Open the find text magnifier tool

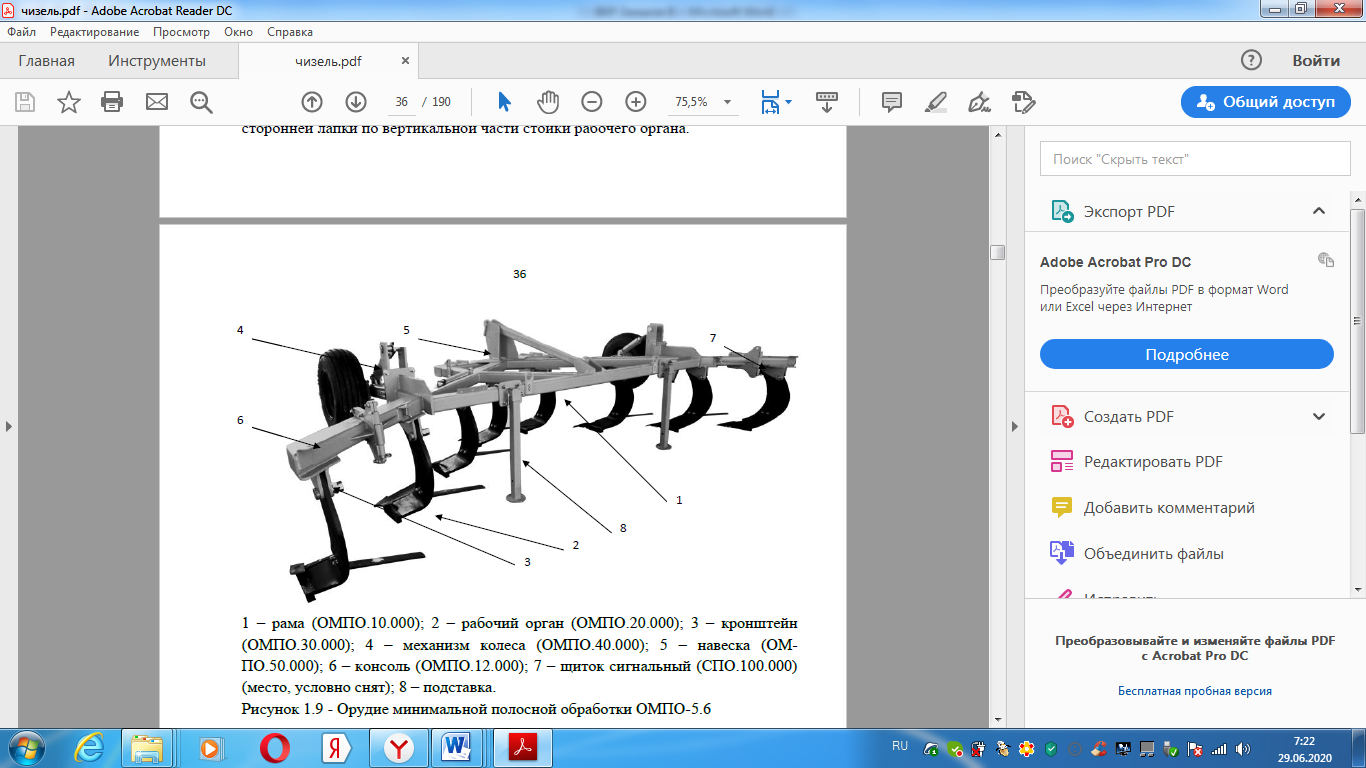click(x=201, y=102)
